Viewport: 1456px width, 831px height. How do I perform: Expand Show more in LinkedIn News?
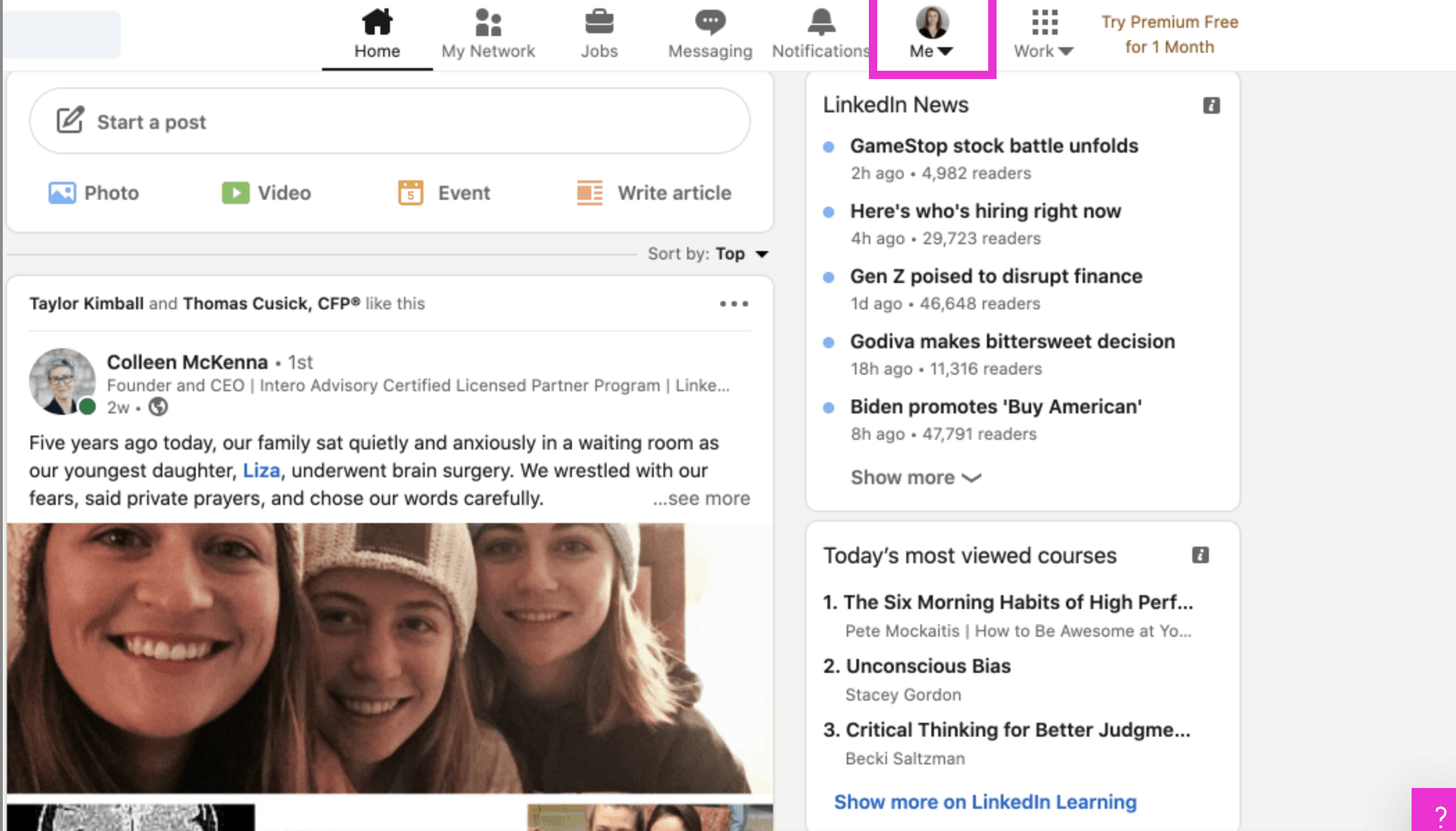coord(915,477)
